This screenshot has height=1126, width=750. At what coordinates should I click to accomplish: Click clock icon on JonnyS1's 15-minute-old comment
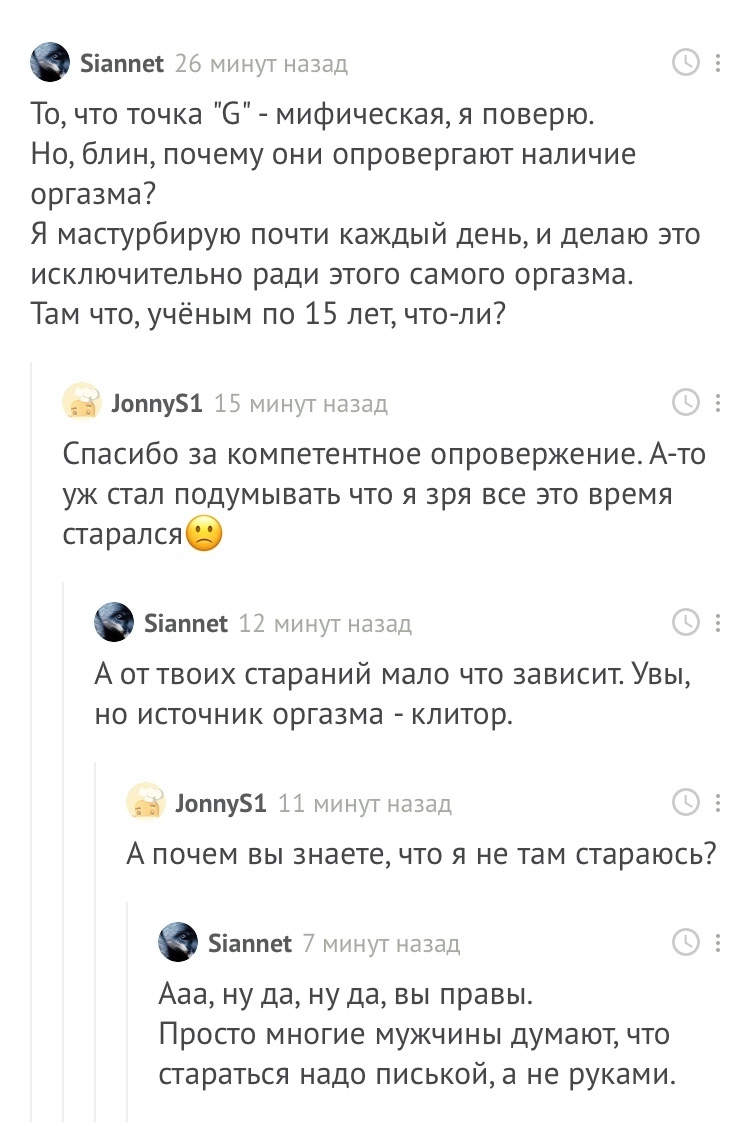pyautogui.click(x=687, y=403)
